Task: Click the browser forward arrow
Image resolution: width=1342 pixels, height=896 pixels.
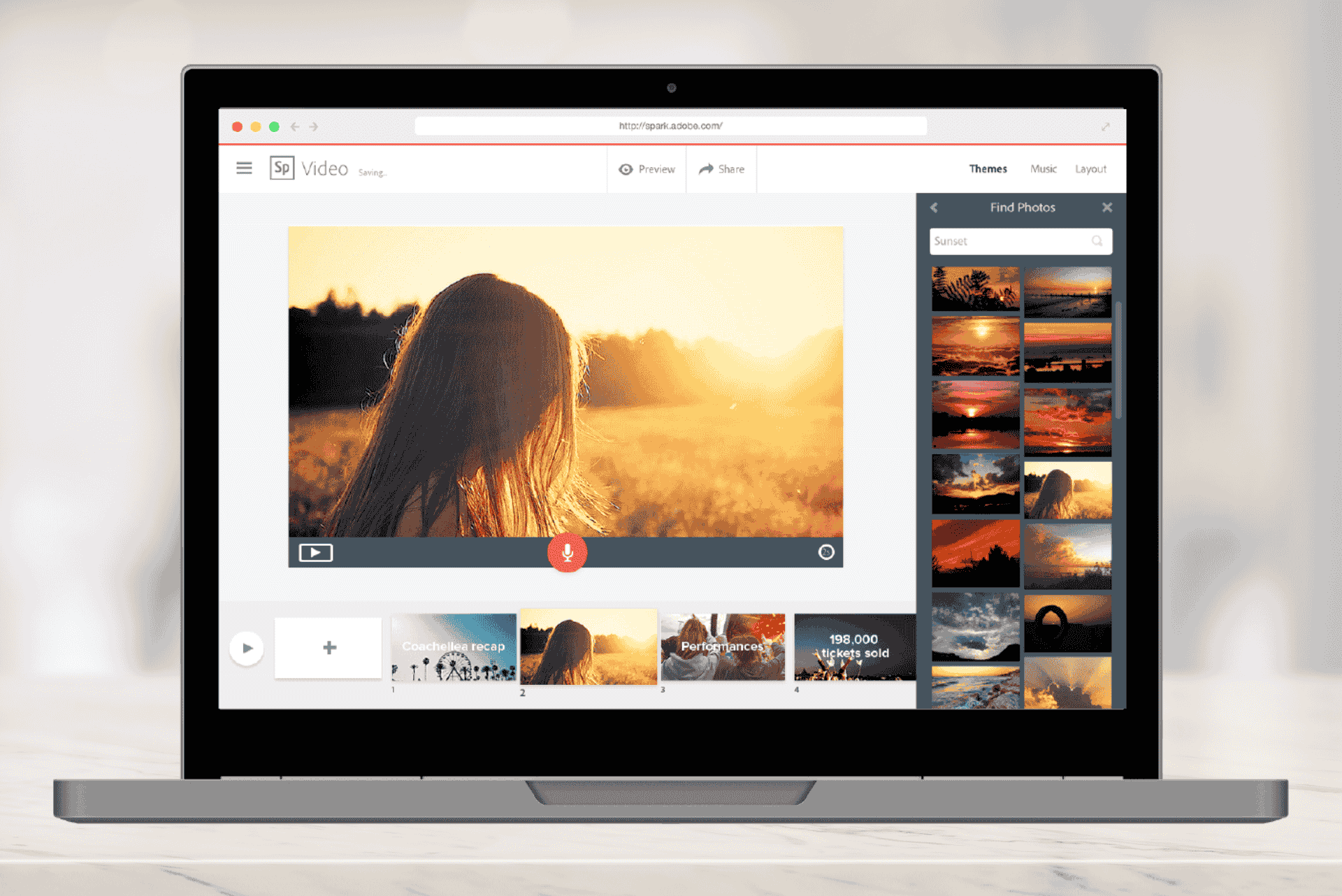Action: coord(314,127)
